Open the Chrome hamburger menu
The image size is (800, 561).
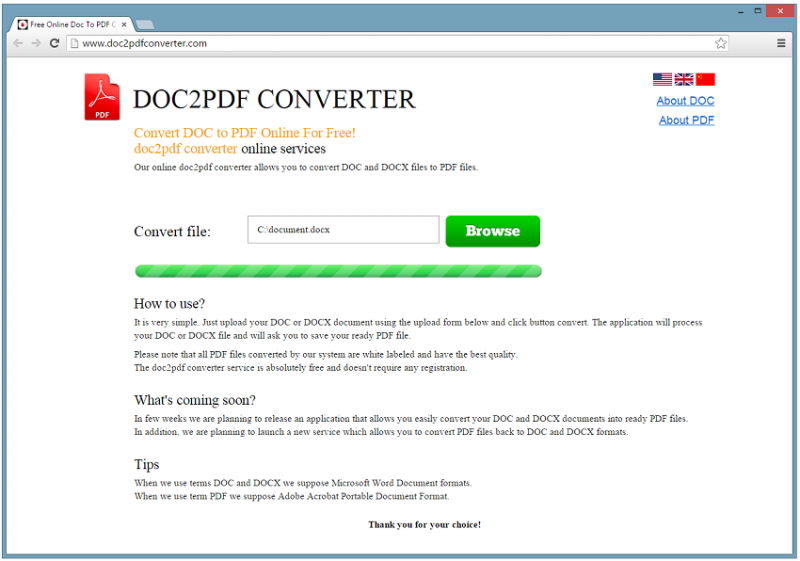point(781,43)
